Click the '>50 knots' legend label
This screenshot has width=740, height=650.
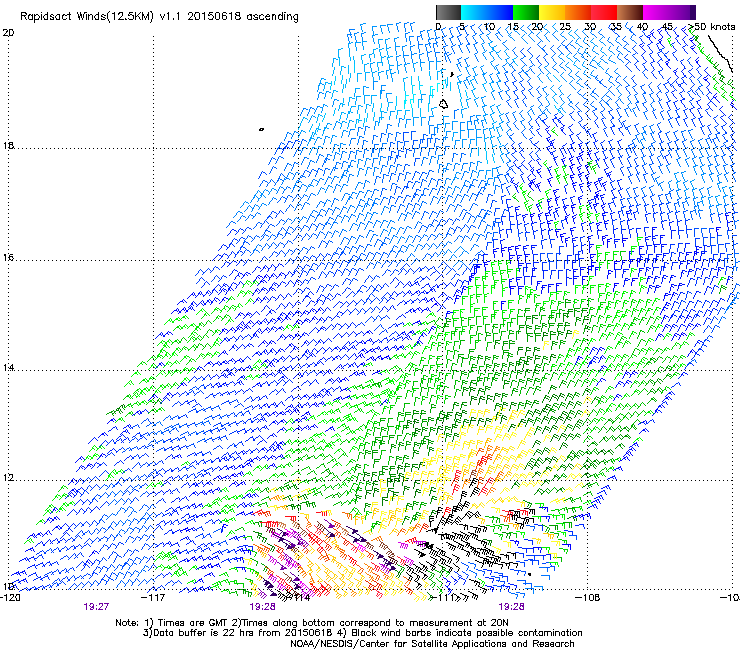(712, 26)
